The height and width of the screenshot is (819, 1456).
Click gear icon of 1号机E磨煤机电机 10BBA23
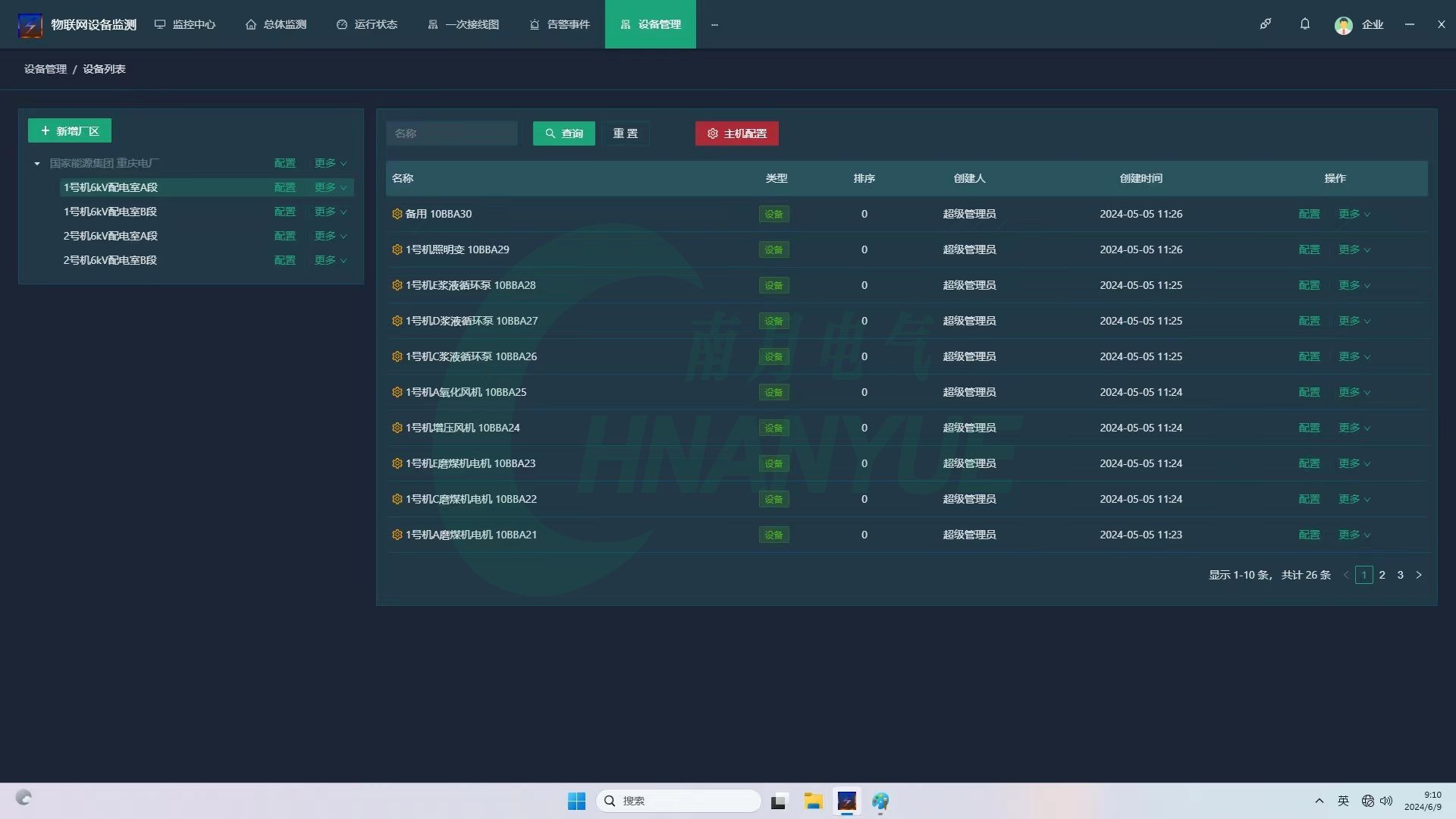pyautogui.click(x=397, y=463)
